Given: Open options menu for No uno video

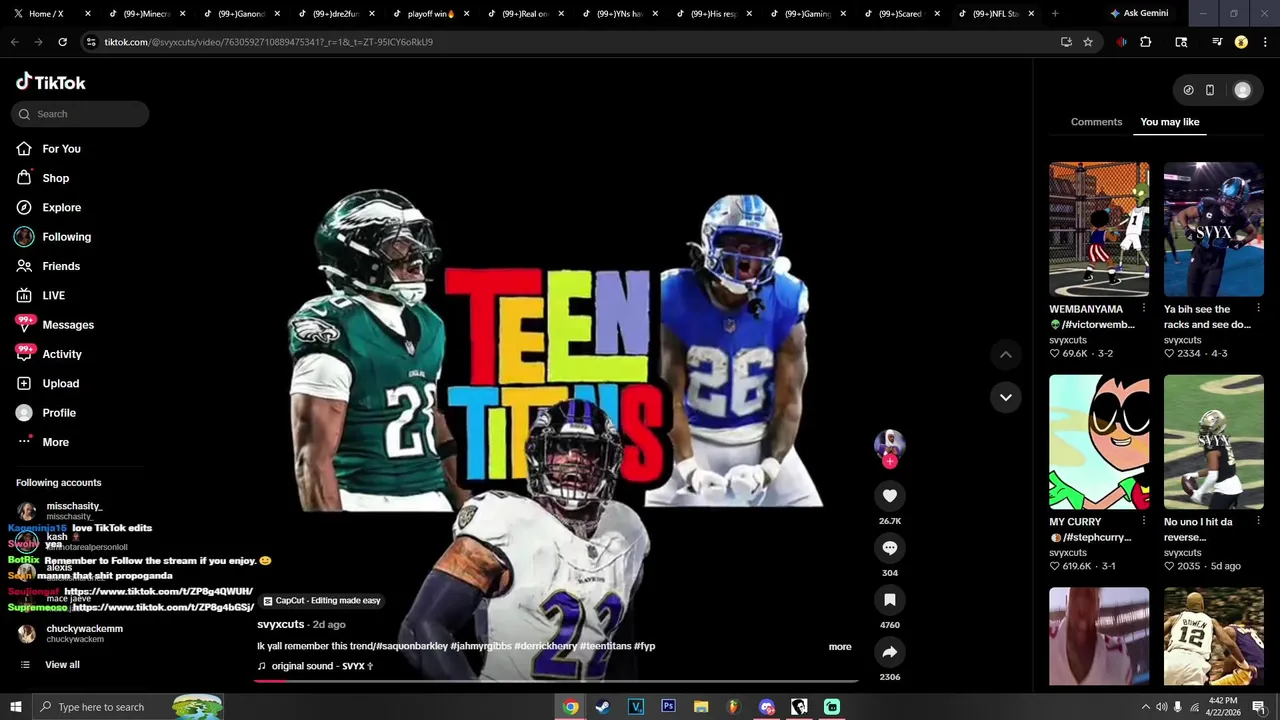Looking at the screenshot, I should point(1258,521).
